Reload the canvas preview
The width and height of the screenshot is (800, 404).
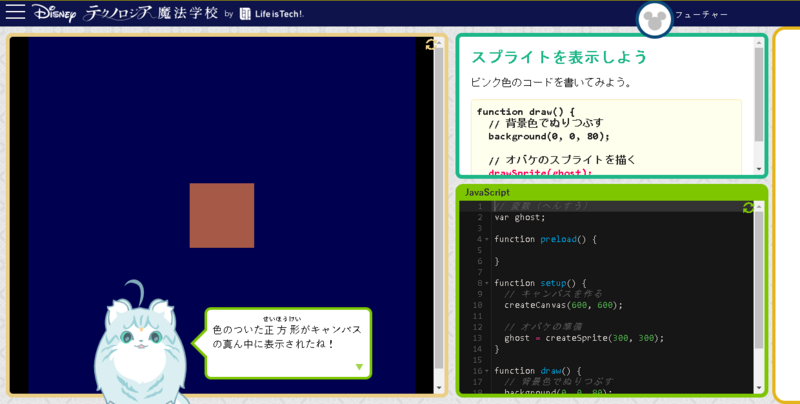(x=430, y=44)
